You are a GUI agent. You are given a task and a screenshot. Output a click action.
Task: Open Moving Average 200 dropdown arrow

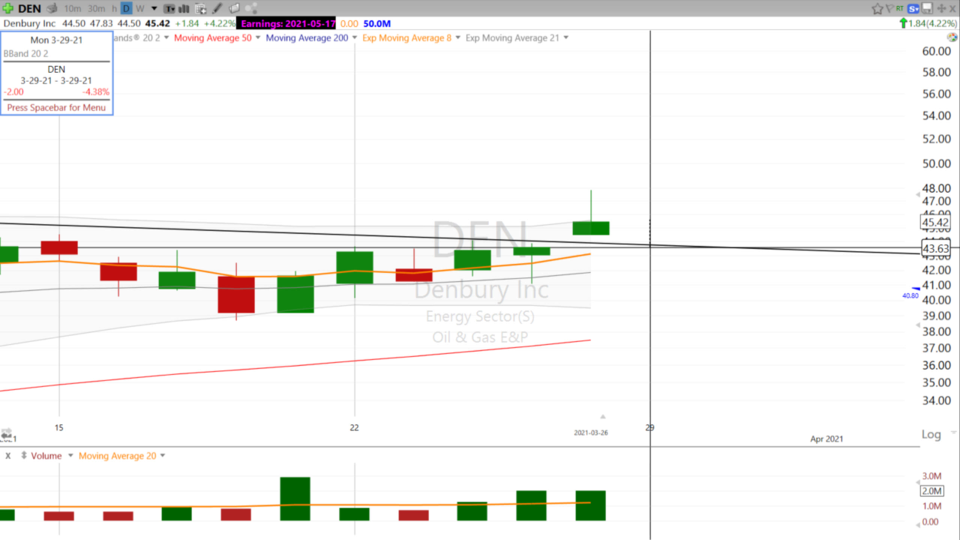(x=354, y=38)
